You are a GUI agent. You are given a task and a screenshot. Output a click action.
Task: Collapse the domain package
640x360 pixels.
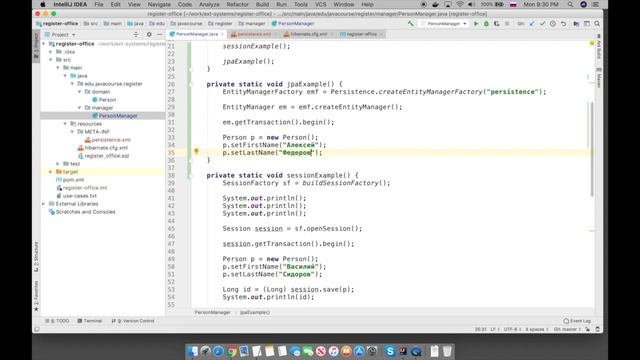[x=80, y=92]
